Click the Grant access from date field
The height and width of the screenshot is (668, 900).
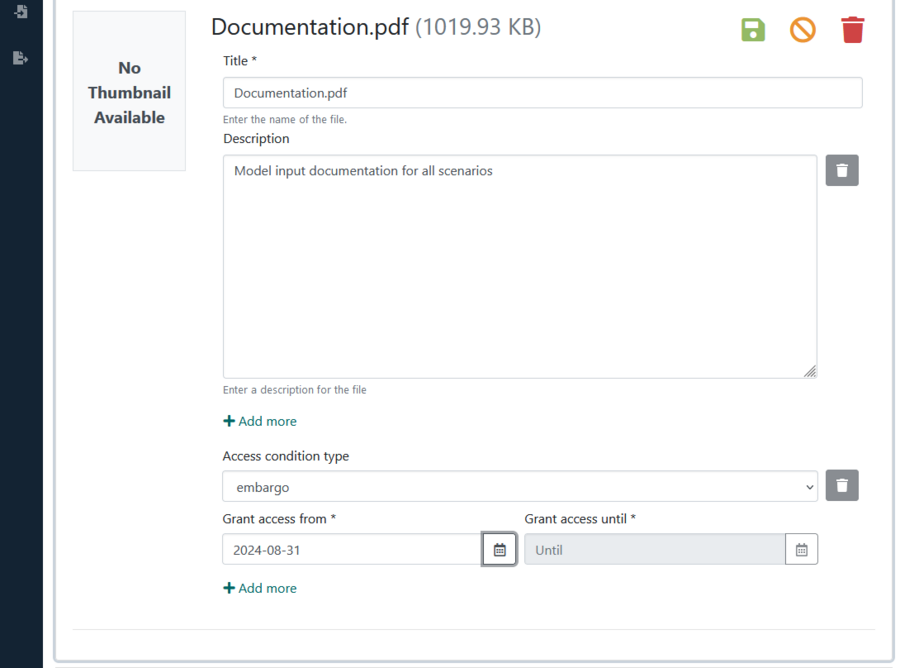pos(352,550)
